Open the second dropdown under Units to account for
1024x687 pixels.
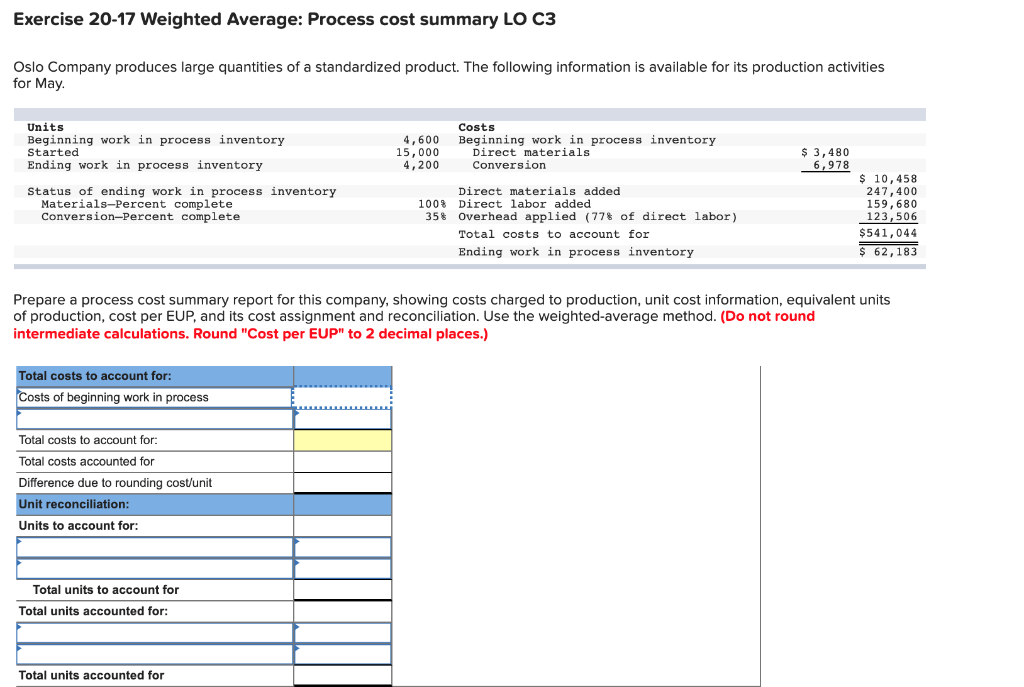(x=150, y=567)
